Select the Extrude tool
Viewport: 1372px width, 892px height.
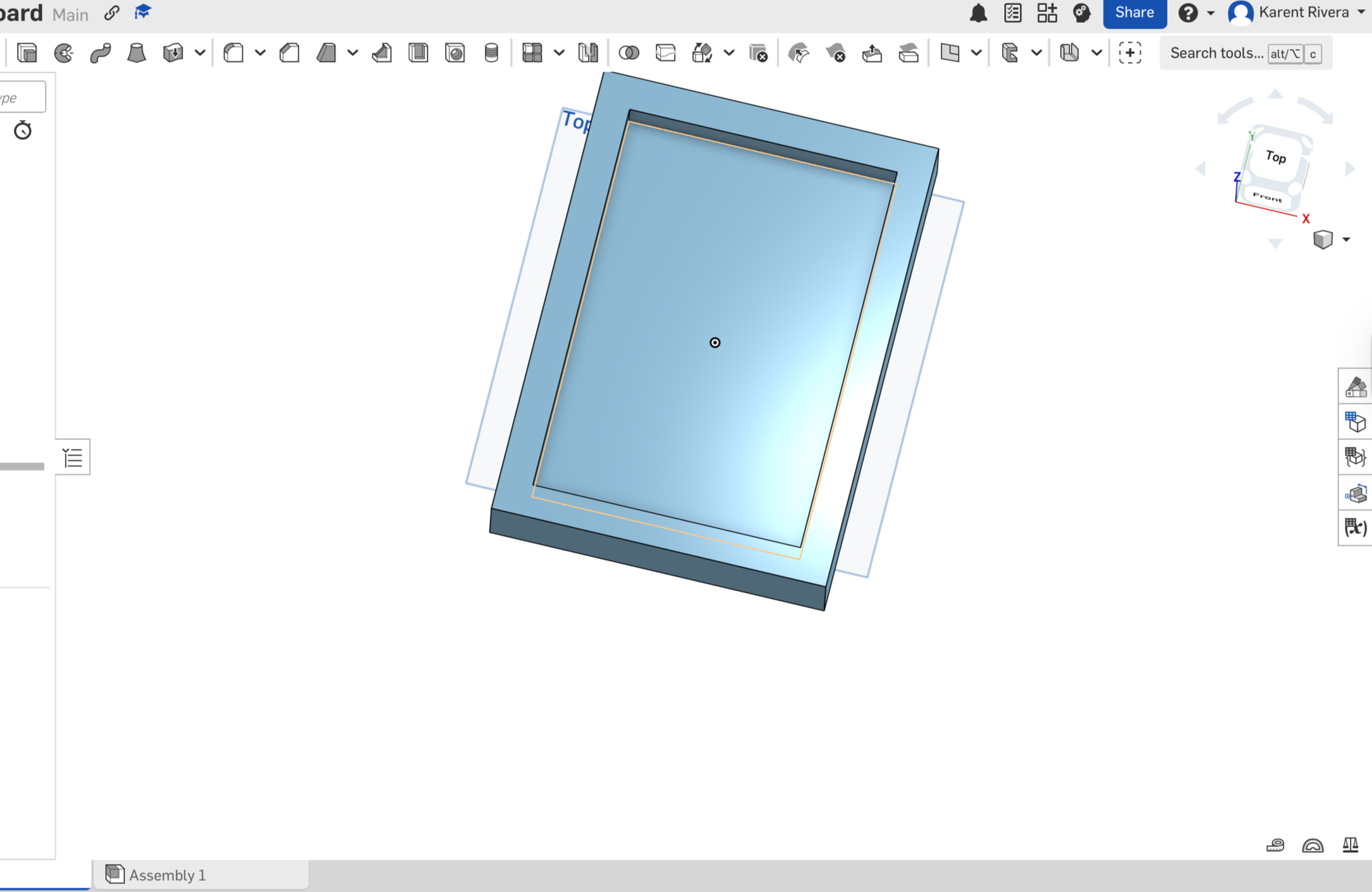(x=27, y=52)
